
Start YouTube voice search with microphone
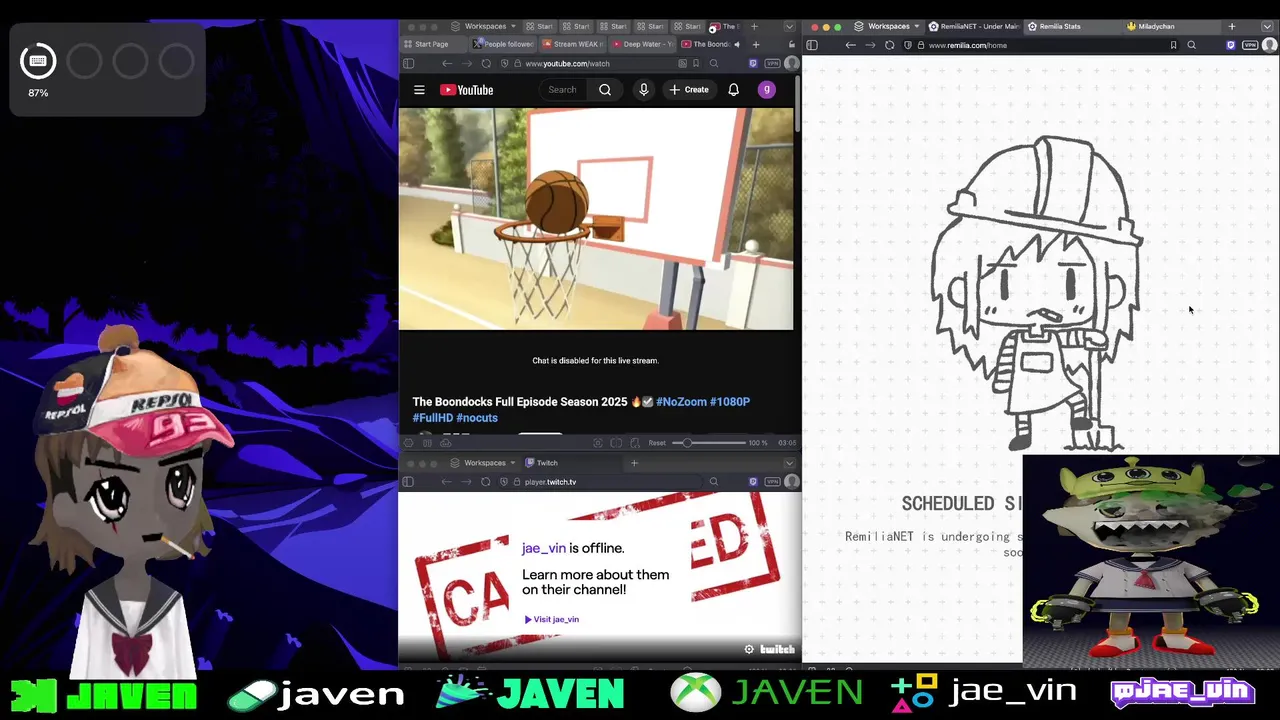(644, 90)
